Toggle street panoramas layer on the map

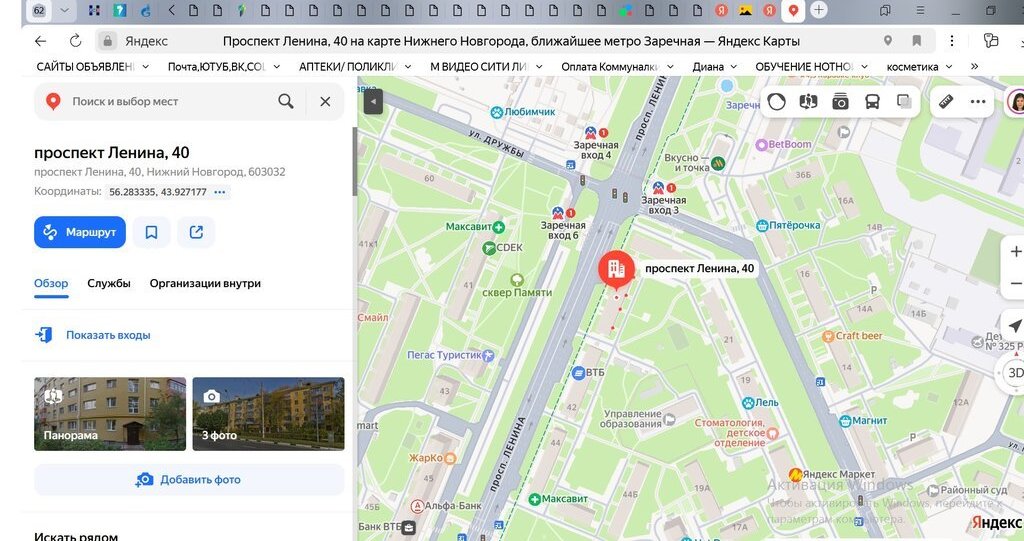(809, 102)
